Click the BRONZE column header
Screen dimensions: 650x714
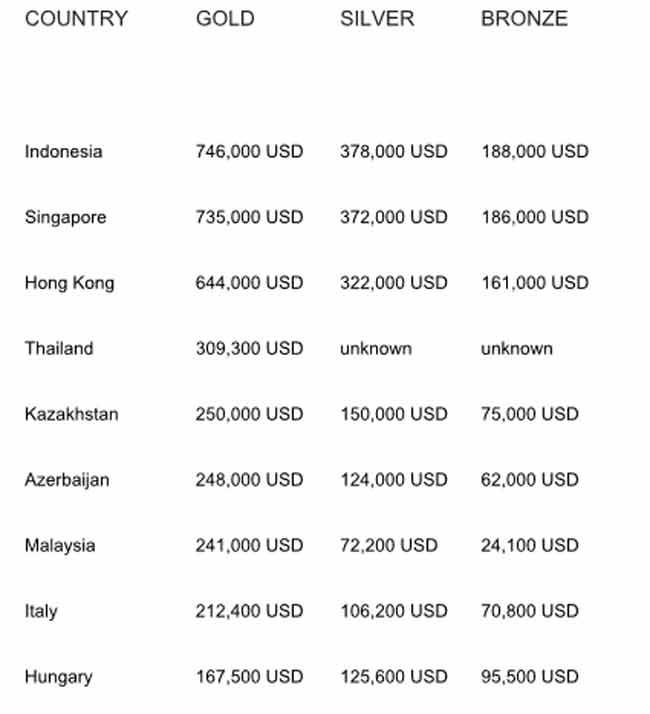click(524, 19)
